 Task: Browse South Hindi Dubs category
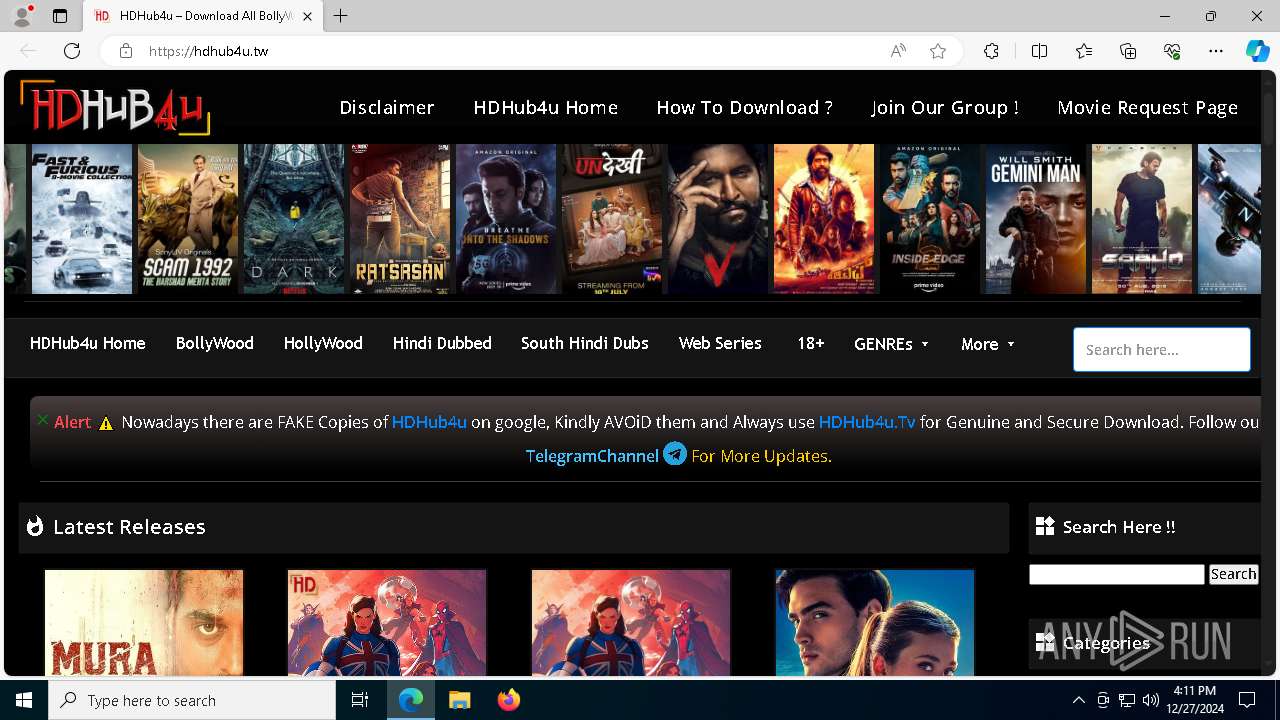point(585,343)
